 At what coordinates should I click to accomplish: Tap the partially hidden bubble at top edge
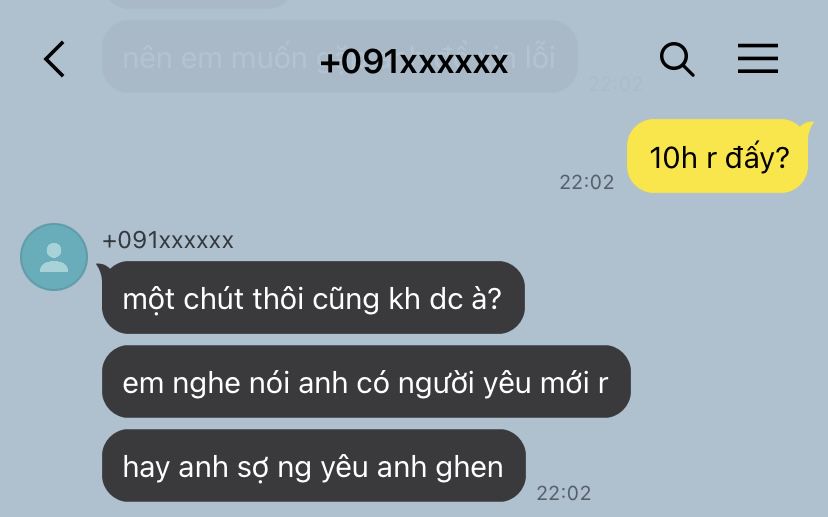196,3
